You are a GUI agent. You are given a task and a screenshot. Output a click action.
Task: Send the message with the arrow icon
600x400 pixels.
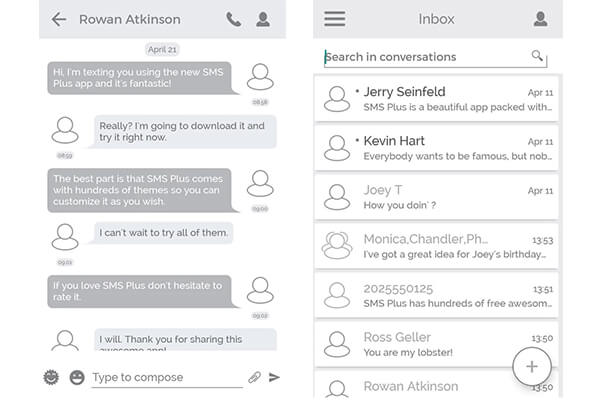[x=274, y=377]
